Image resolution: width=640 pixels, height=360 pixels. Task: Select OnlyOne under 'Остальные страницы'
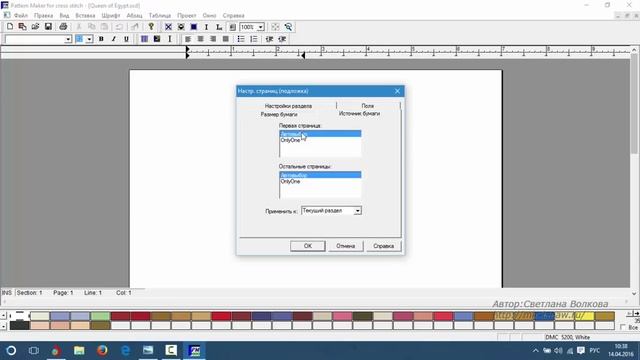320,182
